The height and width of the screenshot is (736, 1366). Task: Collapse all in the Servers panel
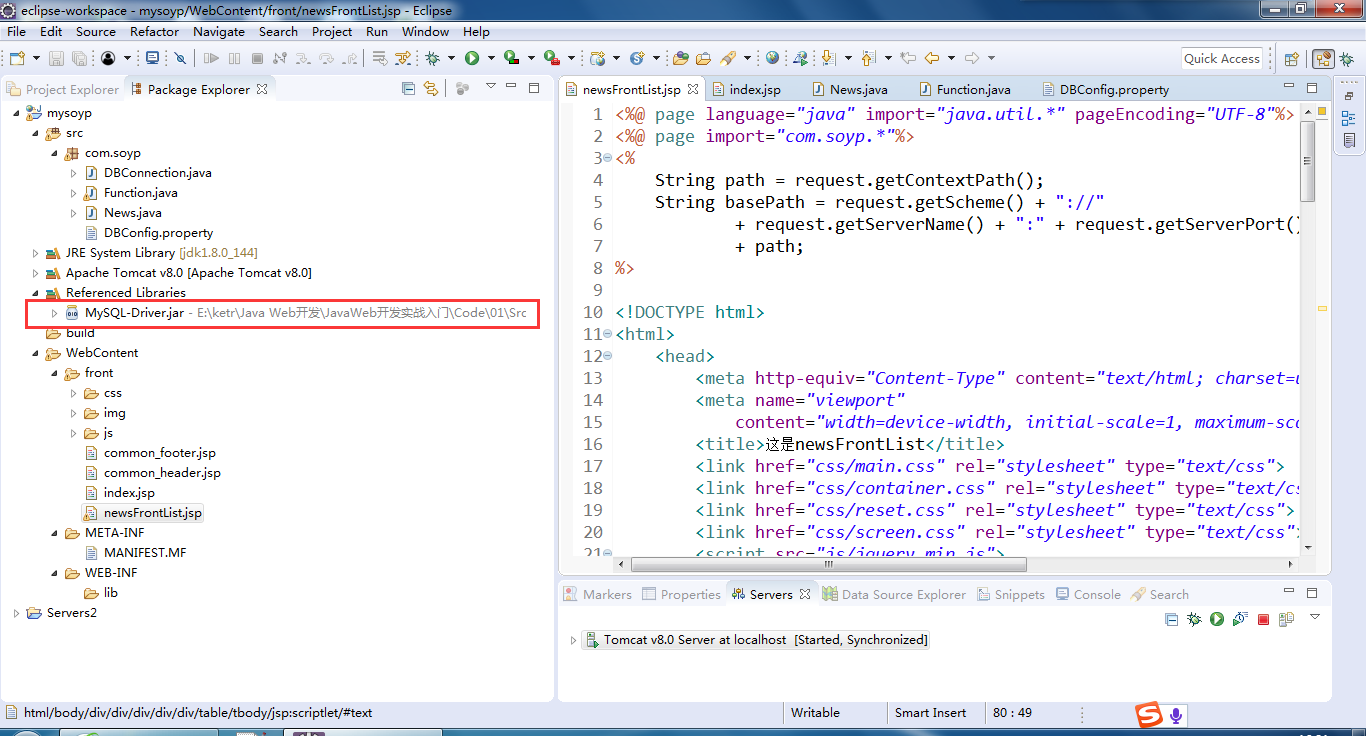click(x=1171, y=619)
